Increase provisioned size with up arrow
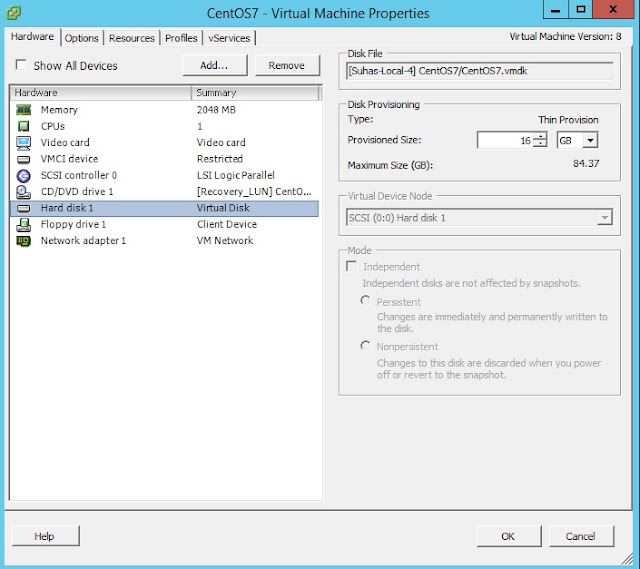Screen dimensions: 640x569 coord(540,136)
